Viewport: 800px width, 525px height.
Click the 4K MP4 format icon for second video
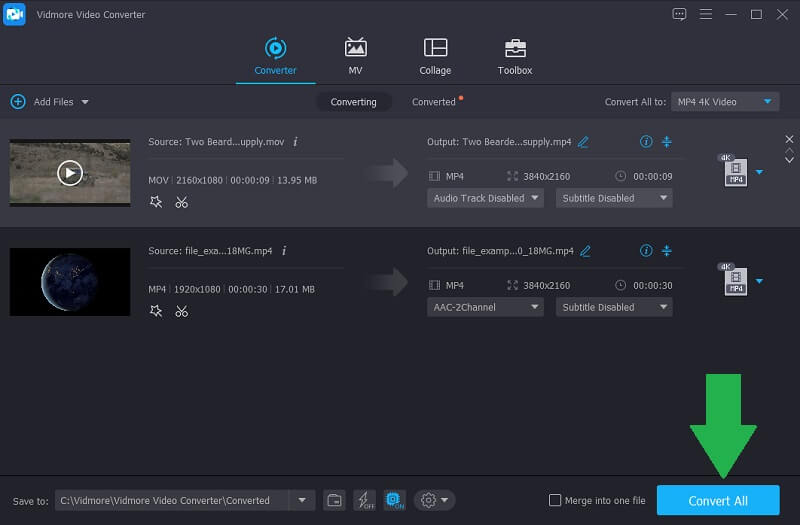[x=736, y=281]
